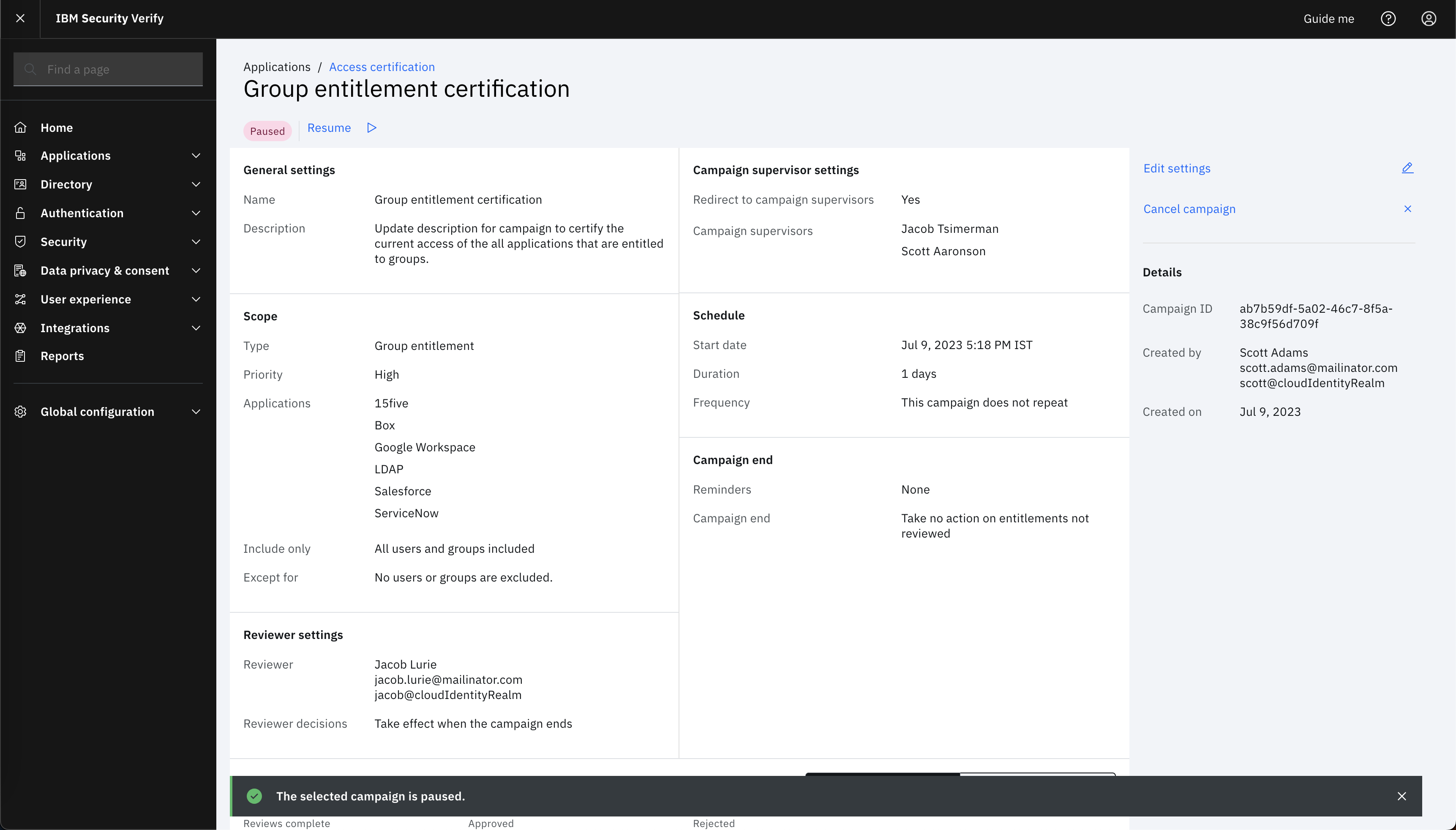Expand the Applications menu chevron

196,156
